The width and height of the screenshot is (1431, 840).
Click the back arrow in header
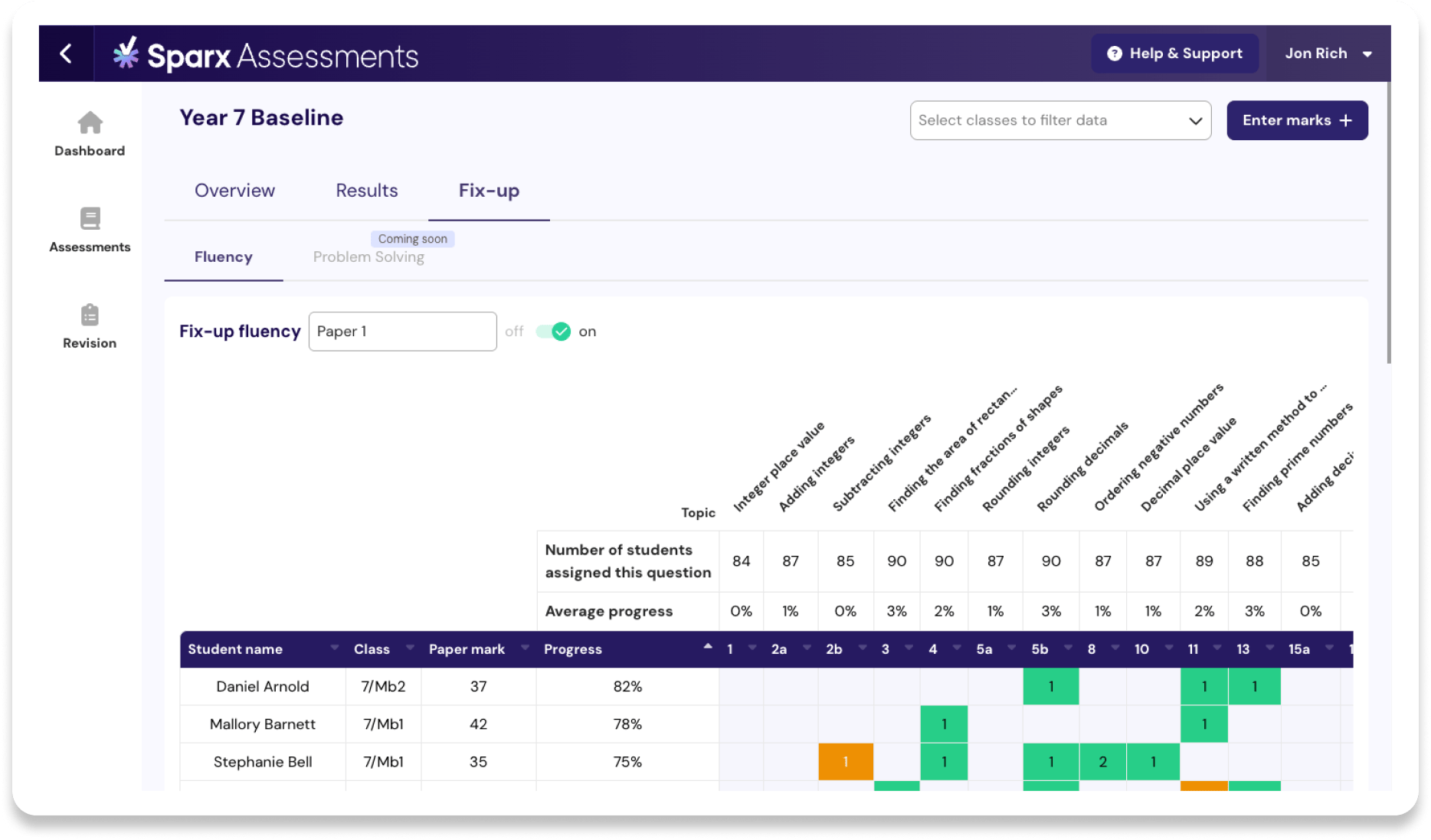pos(66,54)
